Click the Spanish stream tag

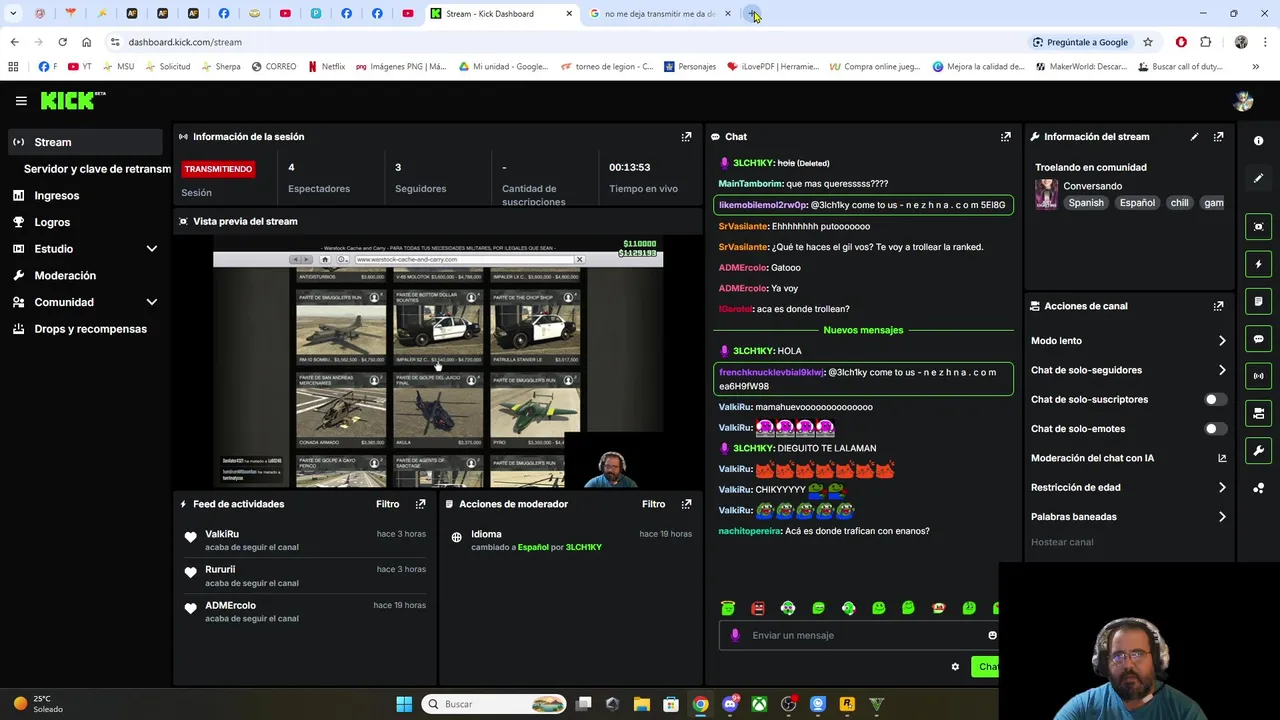1085,203
